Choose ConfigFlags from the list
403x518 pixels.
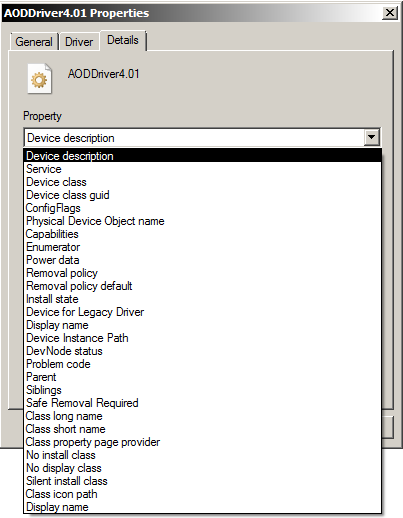point(203,208)
